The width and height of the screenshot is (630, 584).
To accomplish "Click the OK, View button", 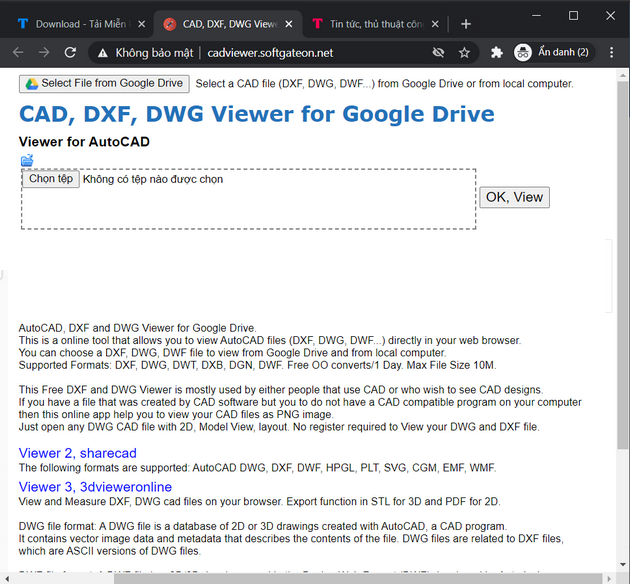I will point(514,197).
